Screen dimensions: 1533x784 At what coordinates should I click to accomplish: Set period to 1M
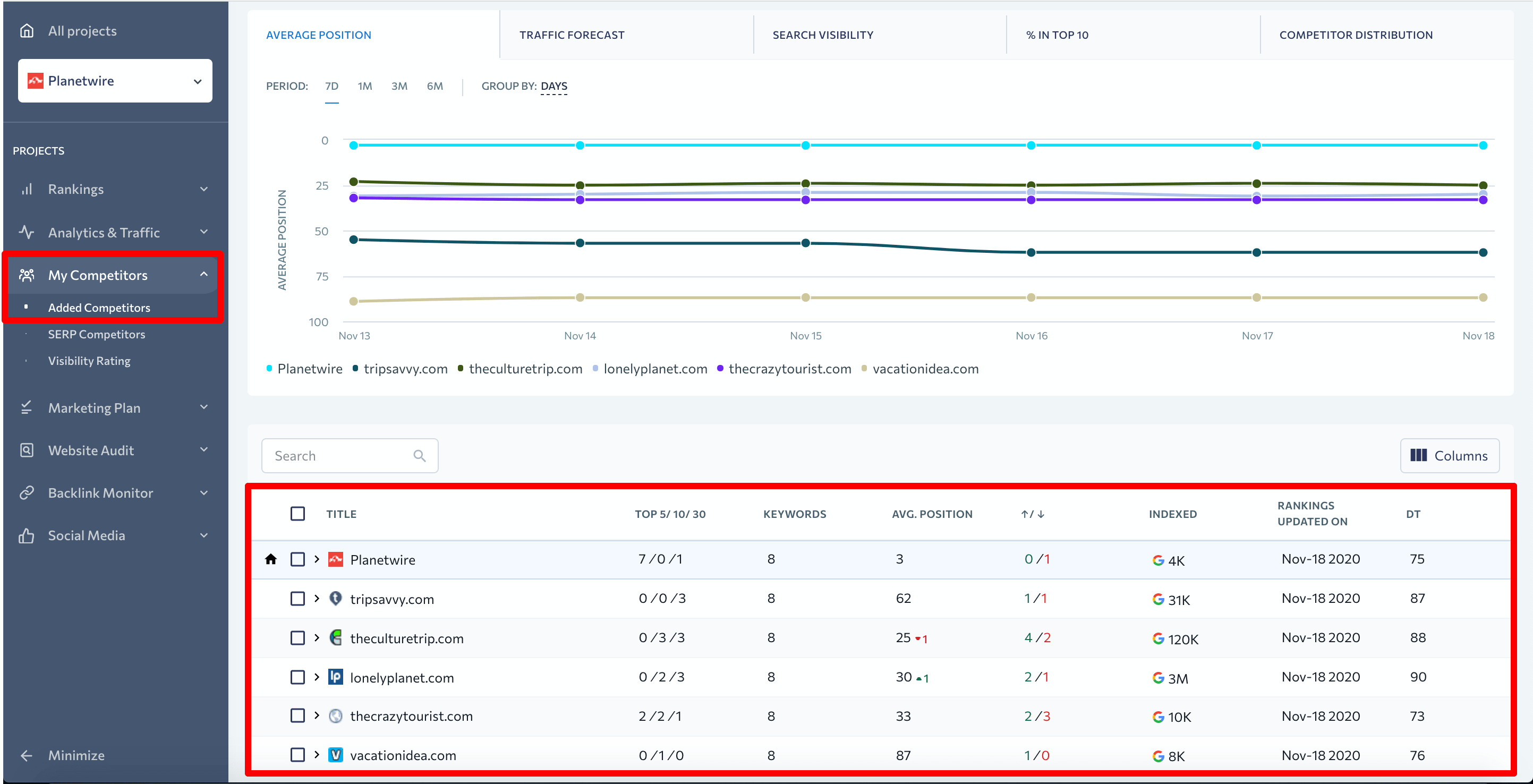click(x=365, y=87)
